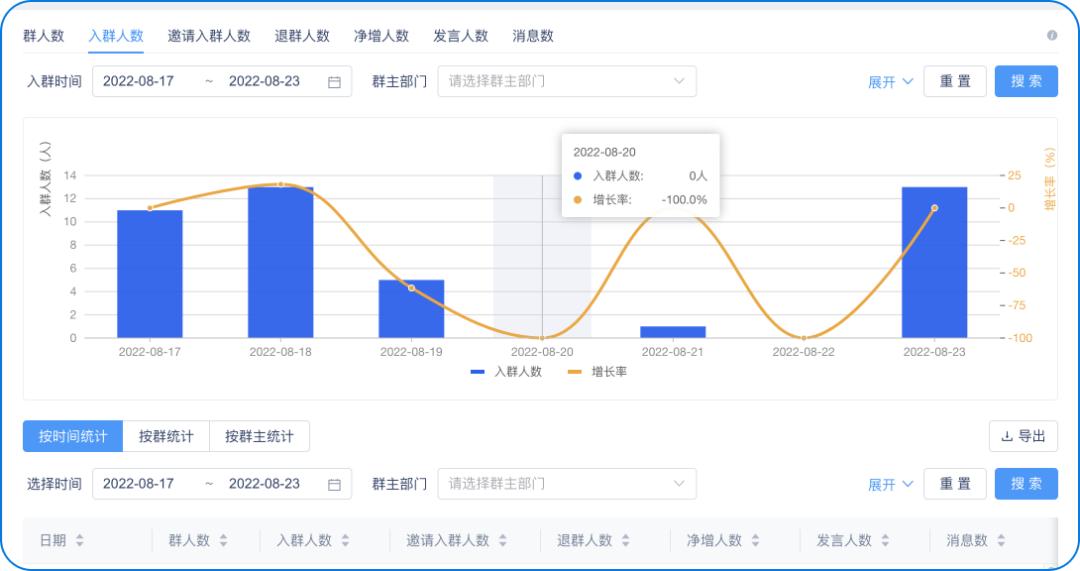Open upper 群主部门 dropdown
This screenshot has height=571, width=1080.
tap(567, 81)
